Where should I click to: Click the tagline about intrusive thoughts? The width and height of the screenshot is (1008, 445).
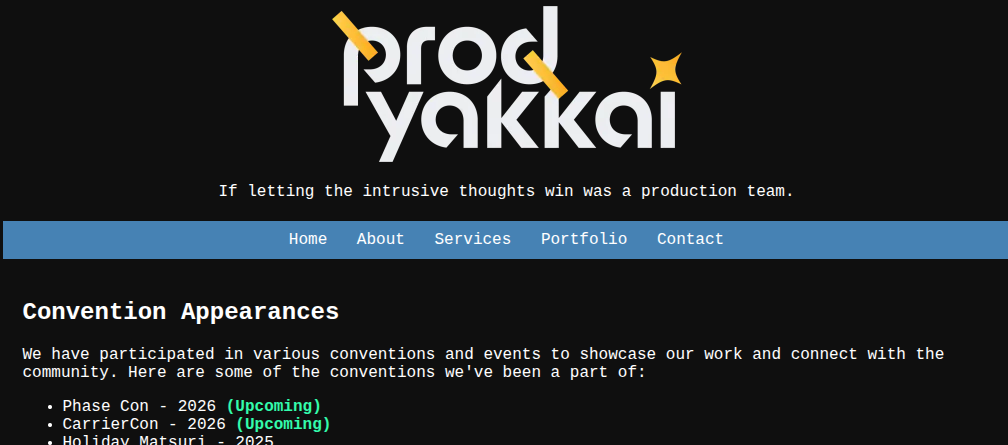(x=507, y=191)
